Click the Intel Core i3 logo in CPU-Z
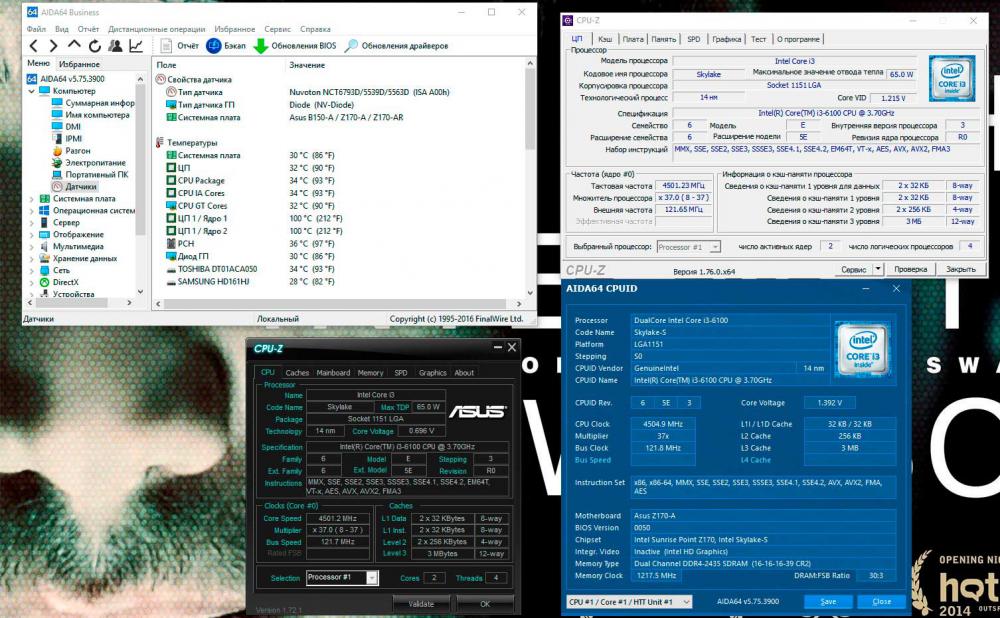Image resolution: width=1000 pixels, height=618 pixels. pyautogui.click(x=950, y=80)
